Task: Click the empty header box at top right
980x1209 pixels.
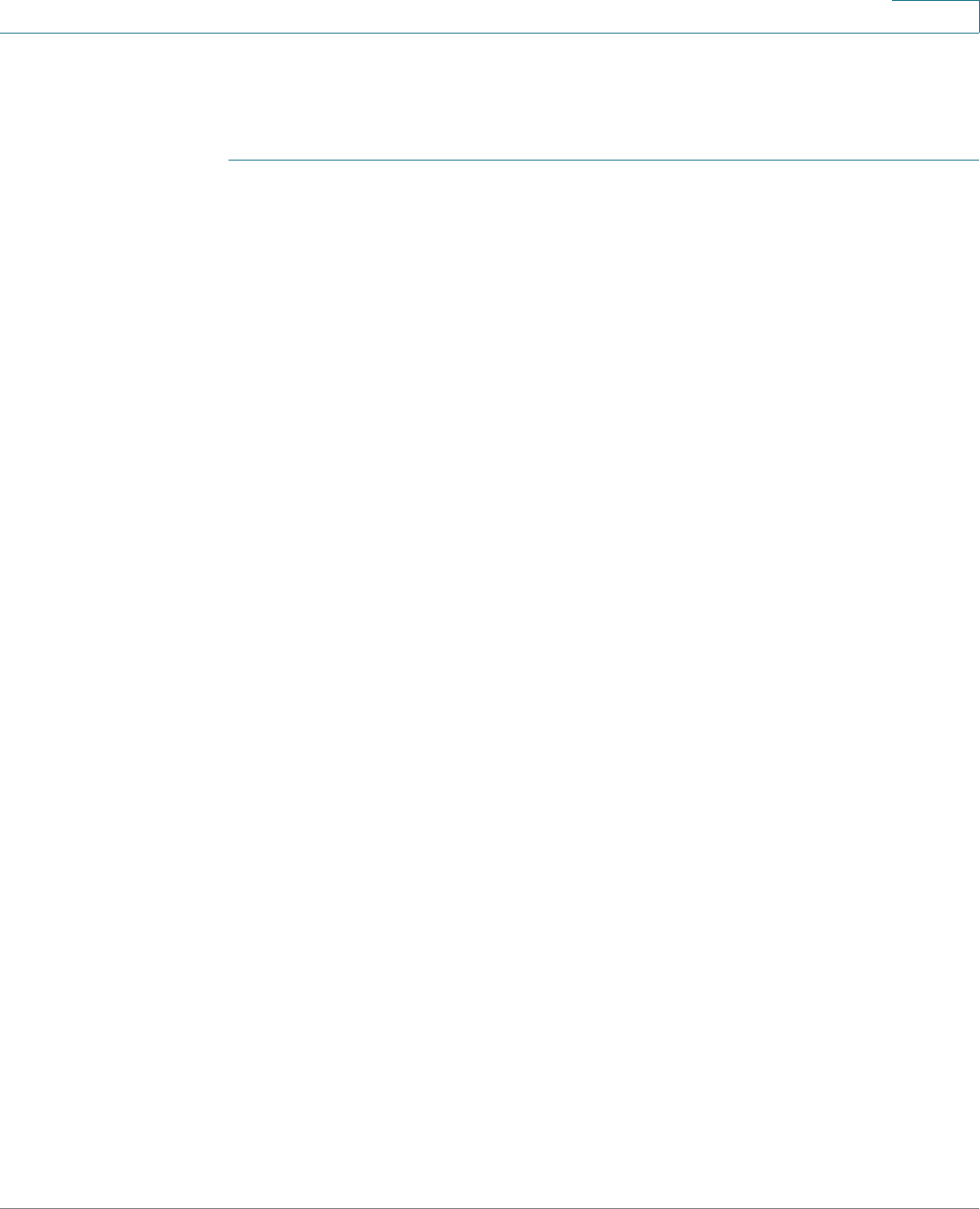Action: pyautogui.click(x=936, y=16)
